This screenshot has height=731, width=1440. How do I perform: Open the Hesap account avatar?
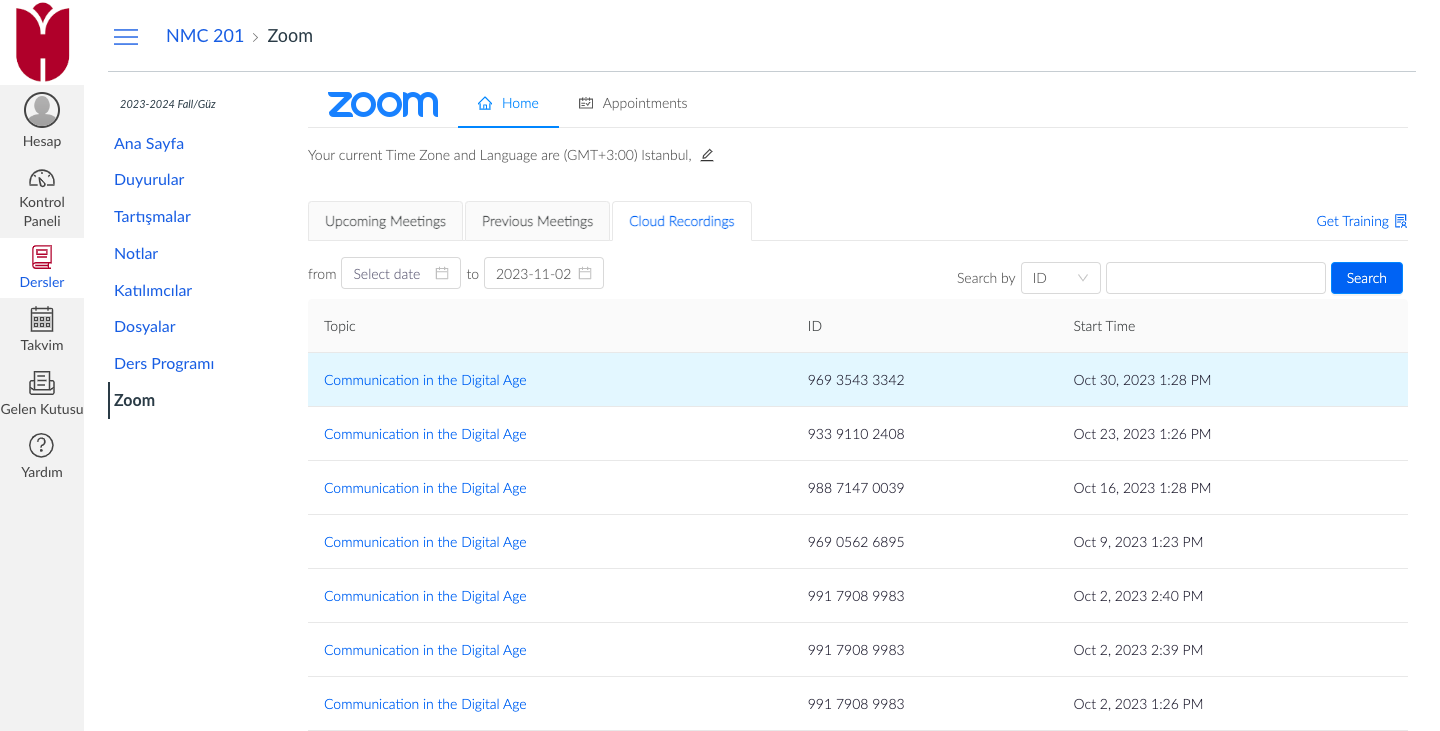pyautogui.click(x=42, y=111)
